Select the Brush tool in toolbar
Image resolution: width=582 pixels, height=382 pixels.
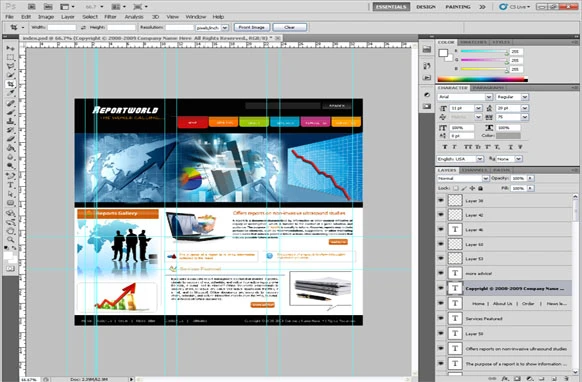click(10, 112)
